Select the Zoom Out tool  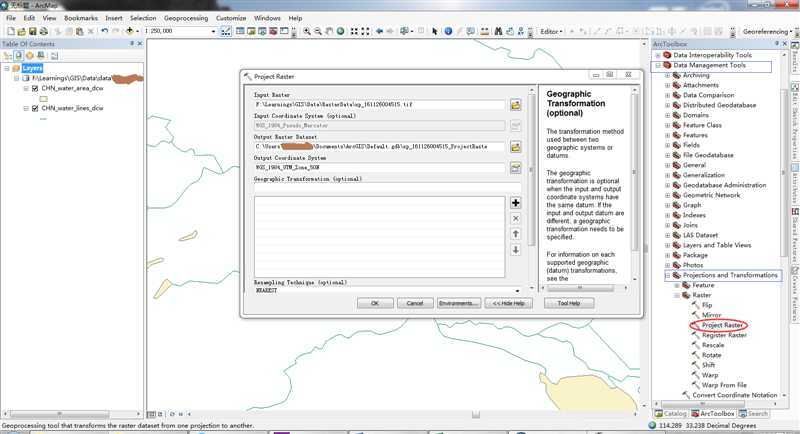click(318, 31)
